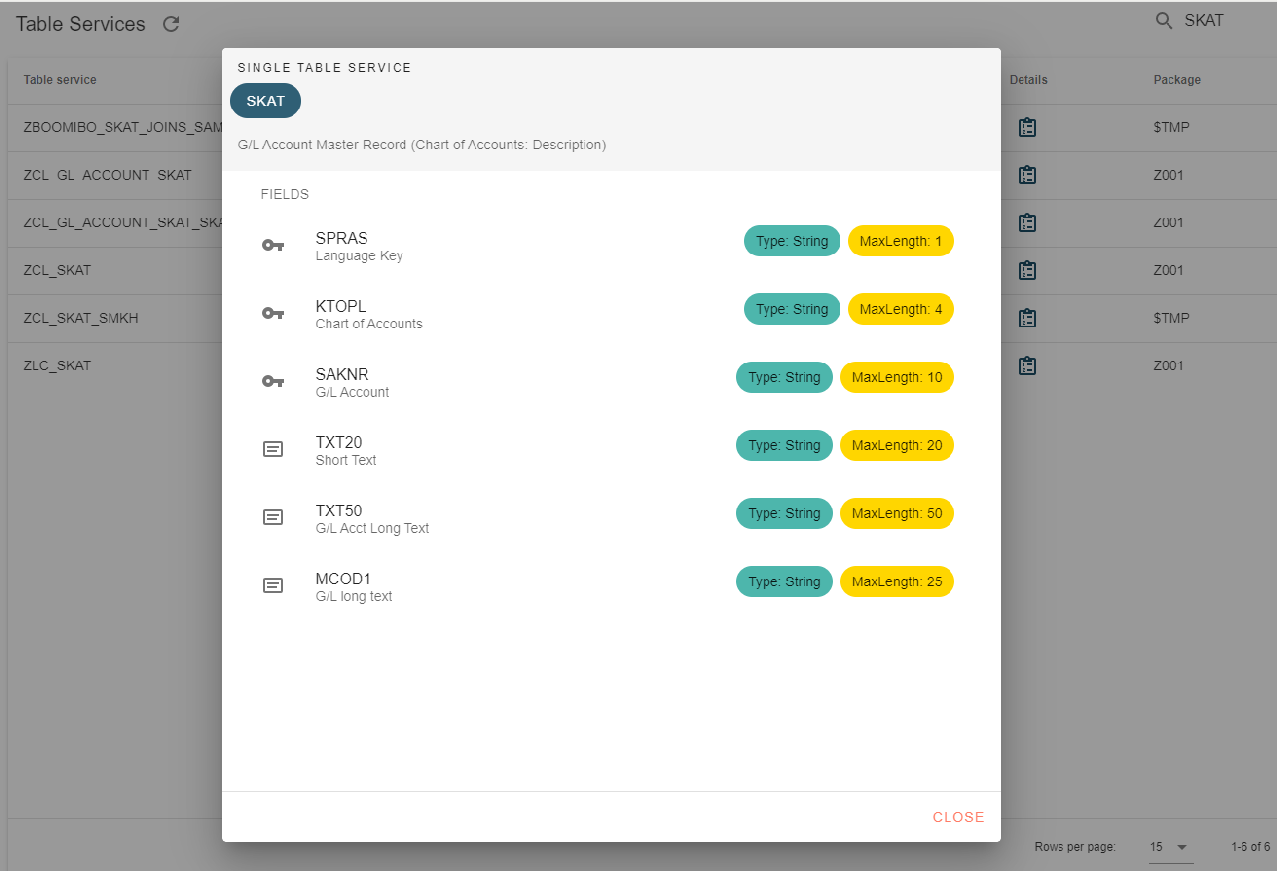Viewport: 1277px width, 871px height.
Task: Click the text field icon beside TXT50
Action: (273, 517)
